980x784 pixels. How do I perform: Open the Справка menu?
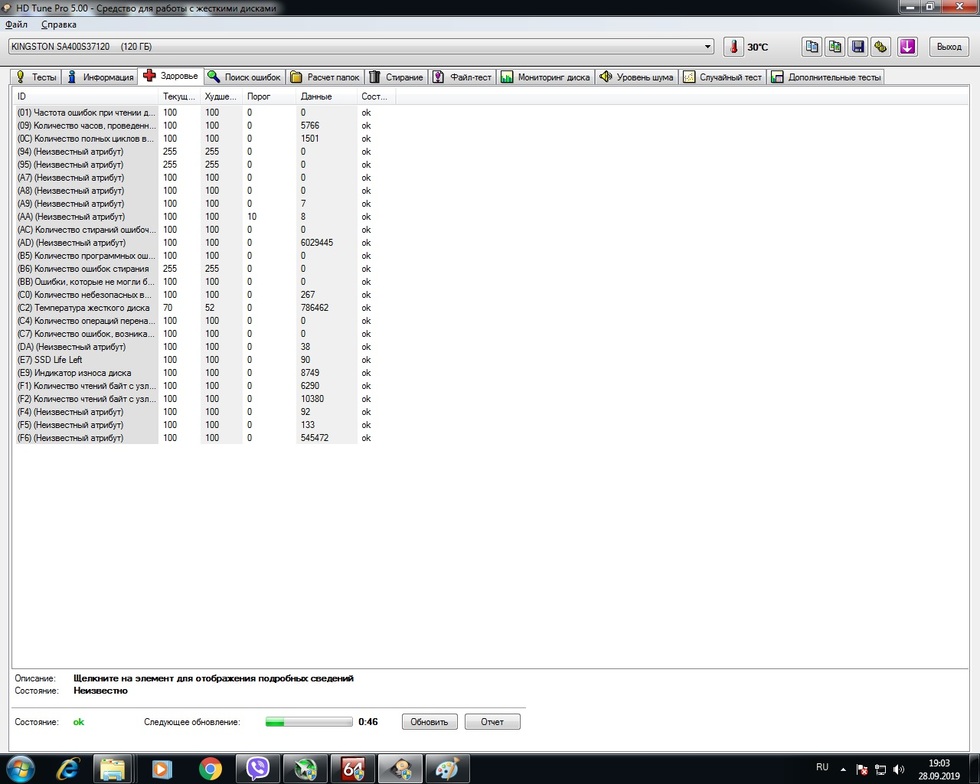(58, 23)
